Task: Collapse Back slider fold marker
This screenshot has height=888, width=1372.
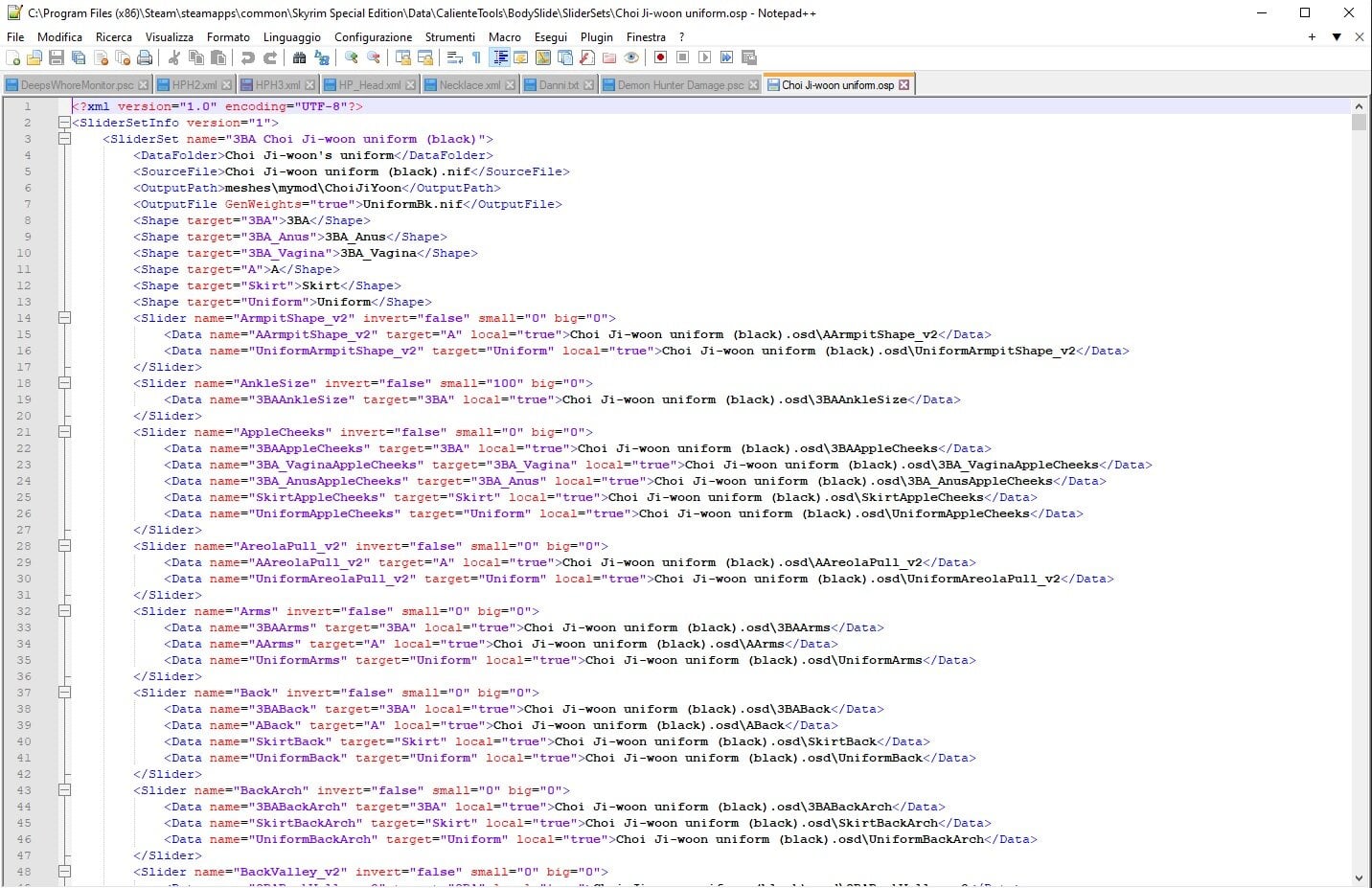Action: tap(64, 693)
